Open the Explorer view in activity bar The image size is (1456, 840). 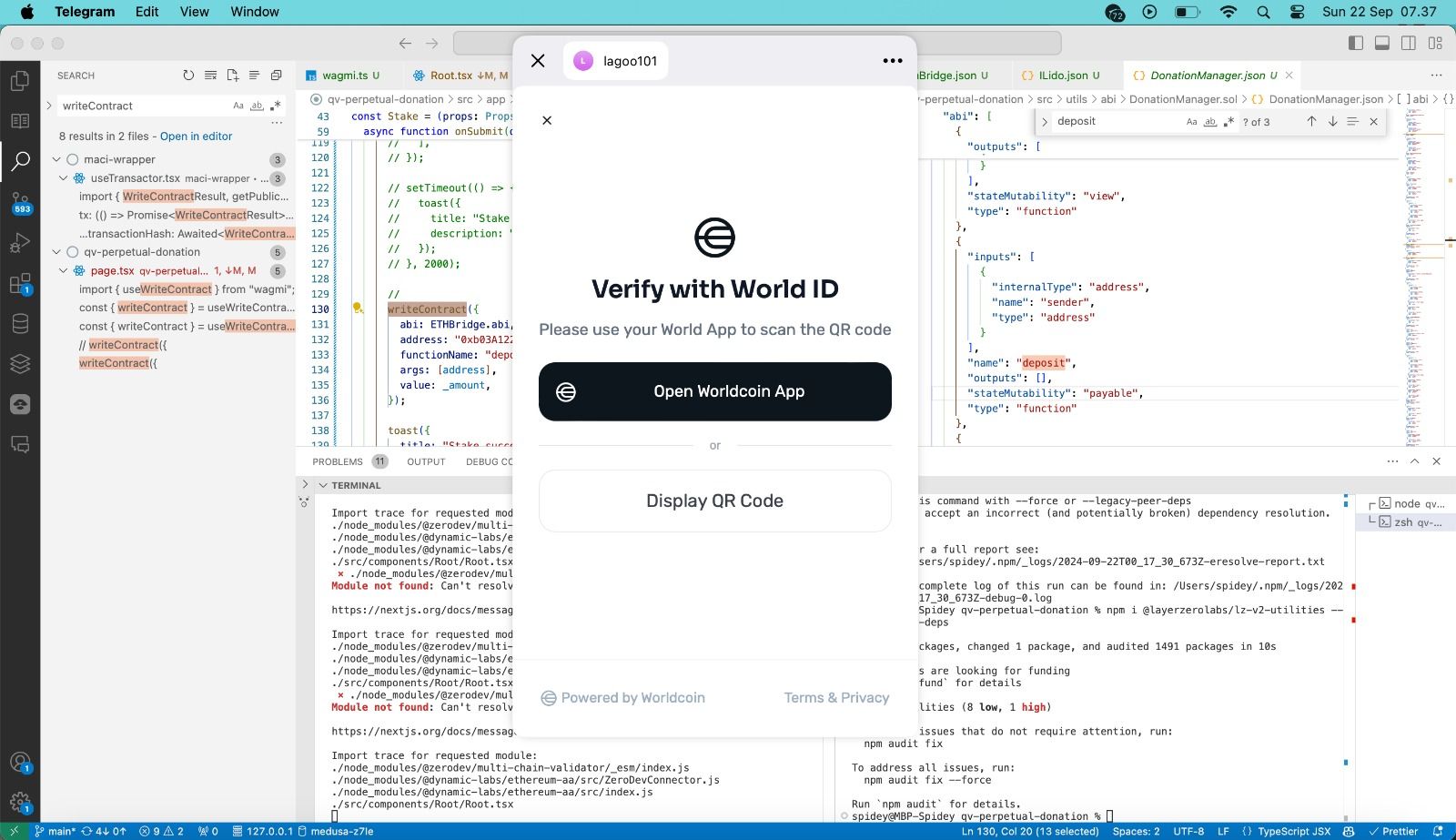click(x=20, y=81)
